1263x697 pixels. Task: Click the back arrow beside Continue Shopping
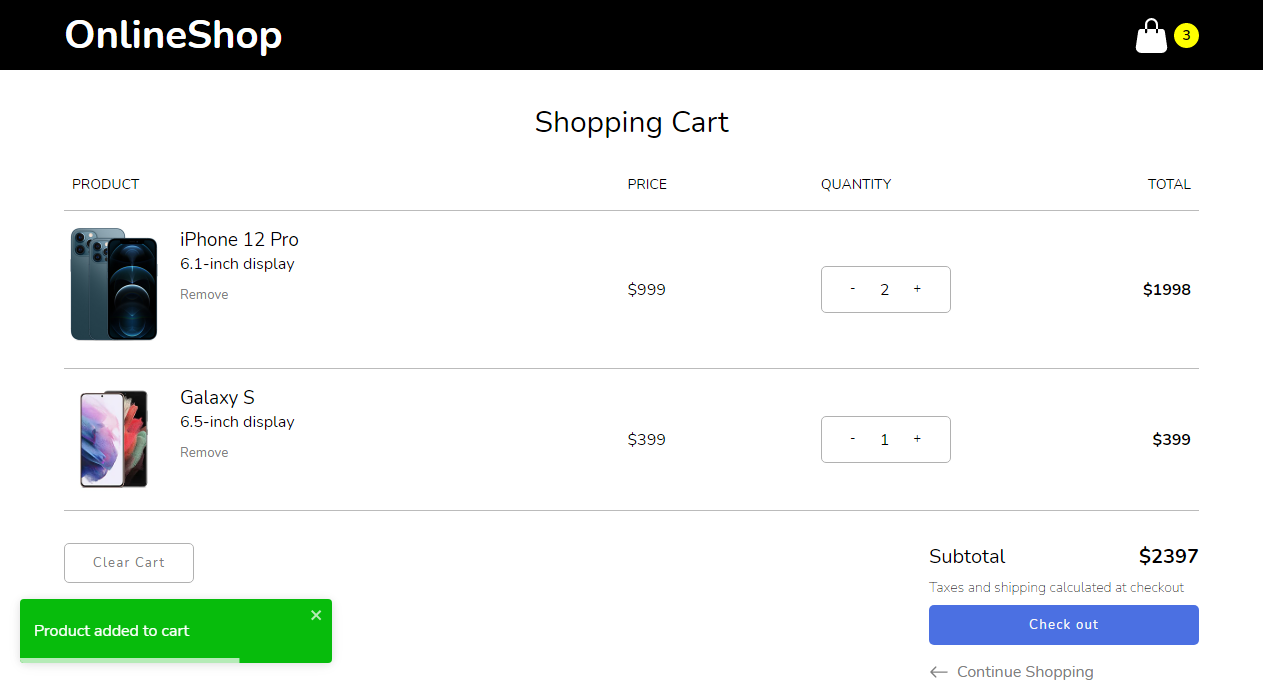click(938, 672)
